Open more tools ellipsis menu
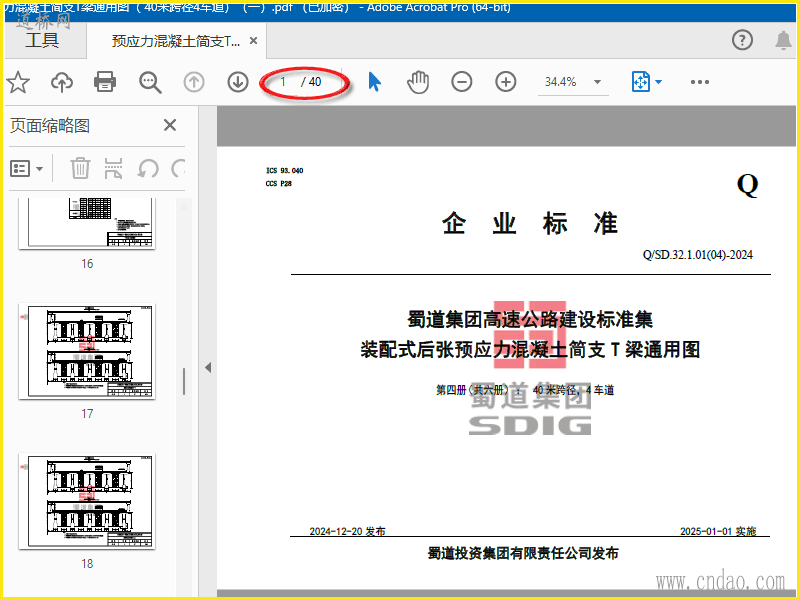Viewport: 800px width, 600px height. tap(700, 82)
